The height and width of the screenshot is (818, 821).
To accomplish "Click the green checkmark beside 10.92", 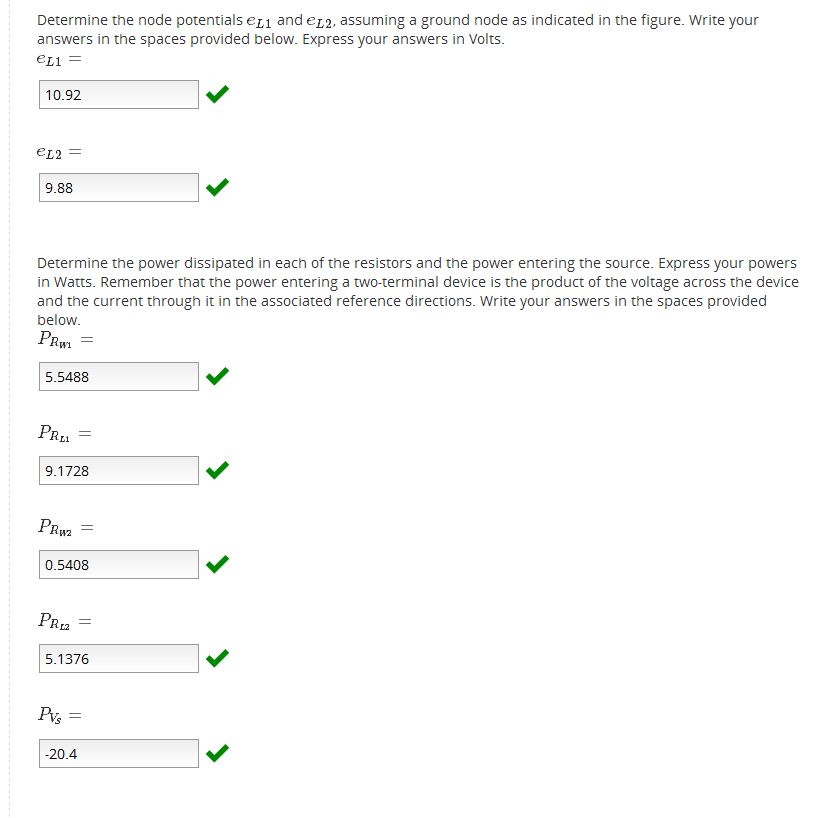I will (217, 95).
